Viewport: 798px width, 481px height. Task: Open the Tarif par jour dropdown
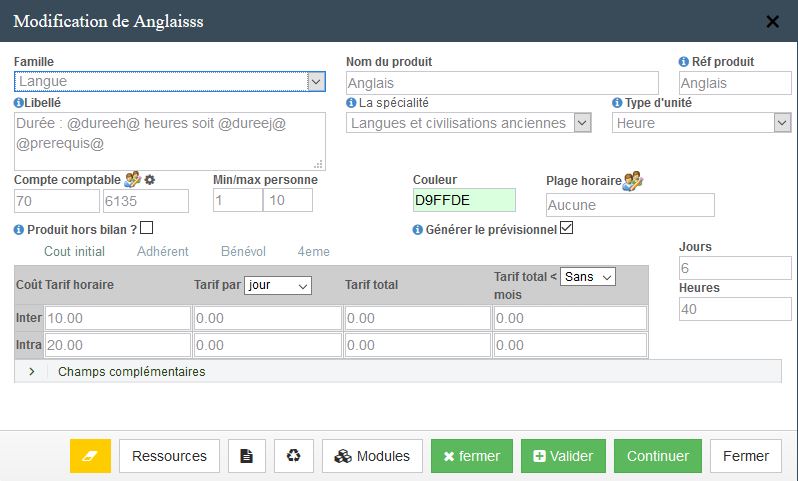(x=278, y=285)
